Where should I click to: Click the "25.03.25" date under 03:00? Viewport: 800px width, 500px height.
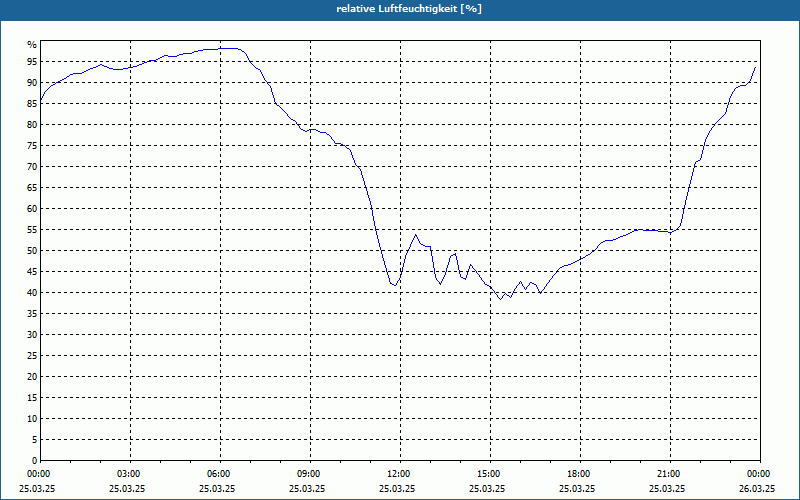128,488
